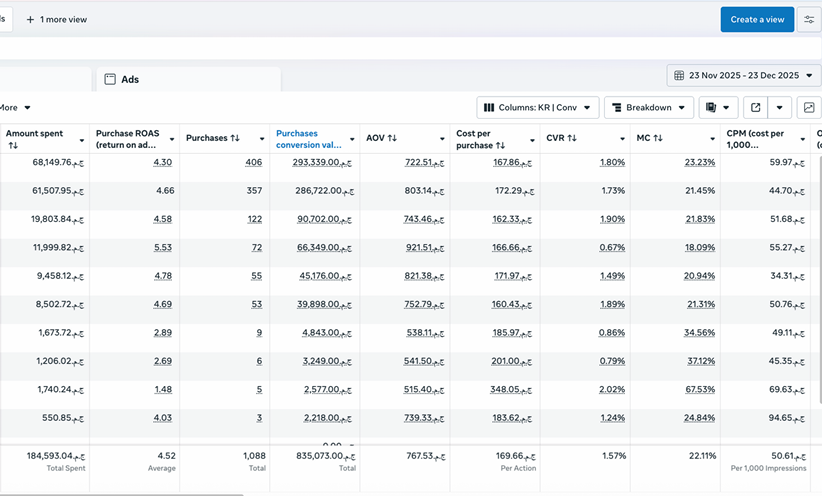Click the 406 purchases value link

point(253,162)
